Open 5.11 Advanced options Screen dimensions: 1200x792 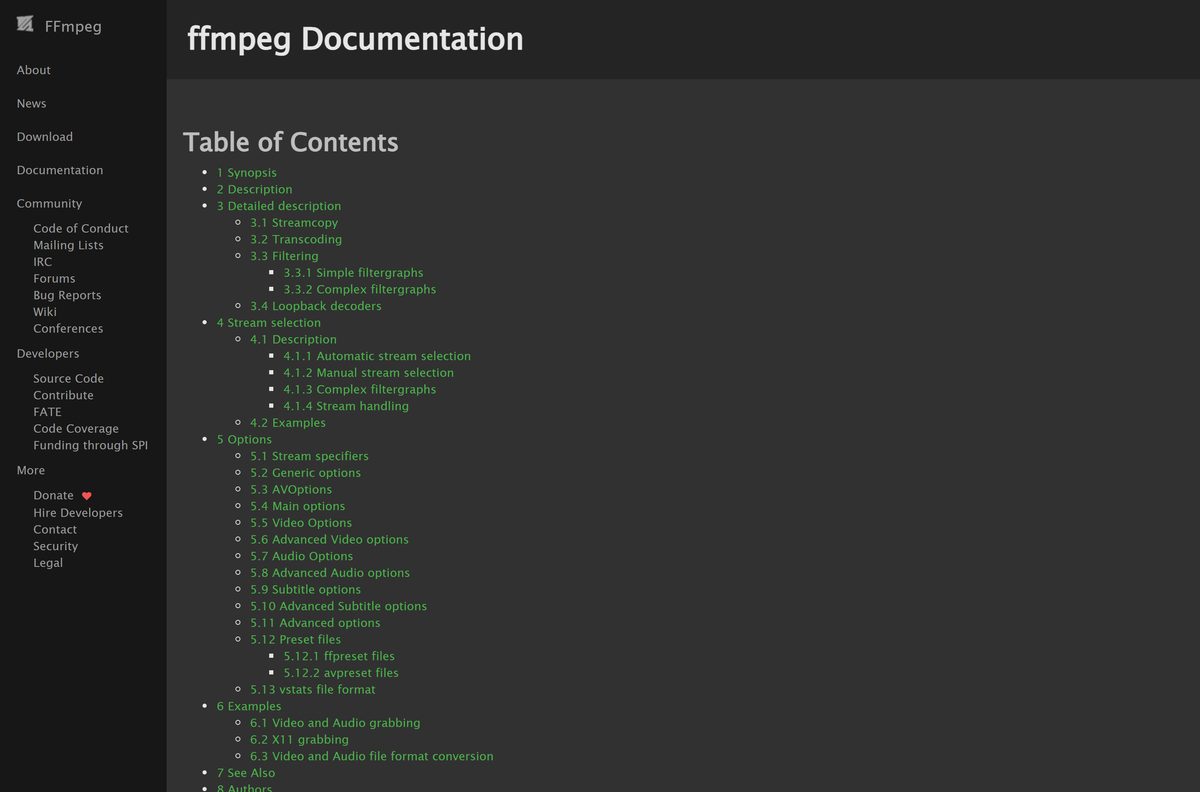[x=315, y=622]
